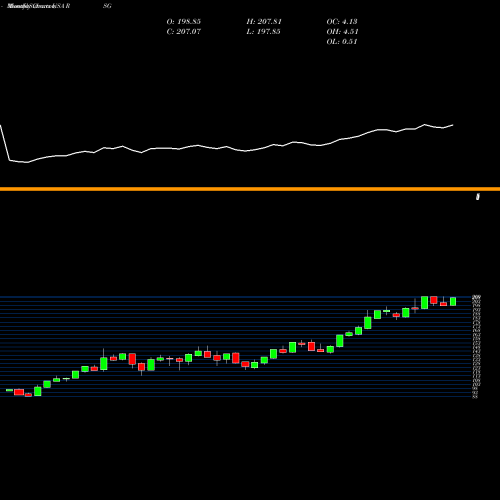The image size is (500, 500).
Task: Select the last green candlestick on the right
Action: [x=453, y=301]
